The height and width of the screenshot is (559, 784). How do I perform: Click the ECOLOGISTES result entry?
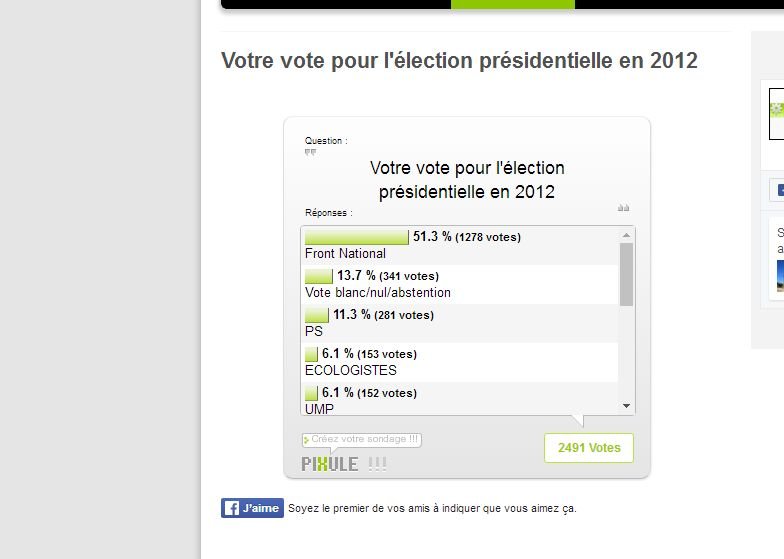coord(460,362)
